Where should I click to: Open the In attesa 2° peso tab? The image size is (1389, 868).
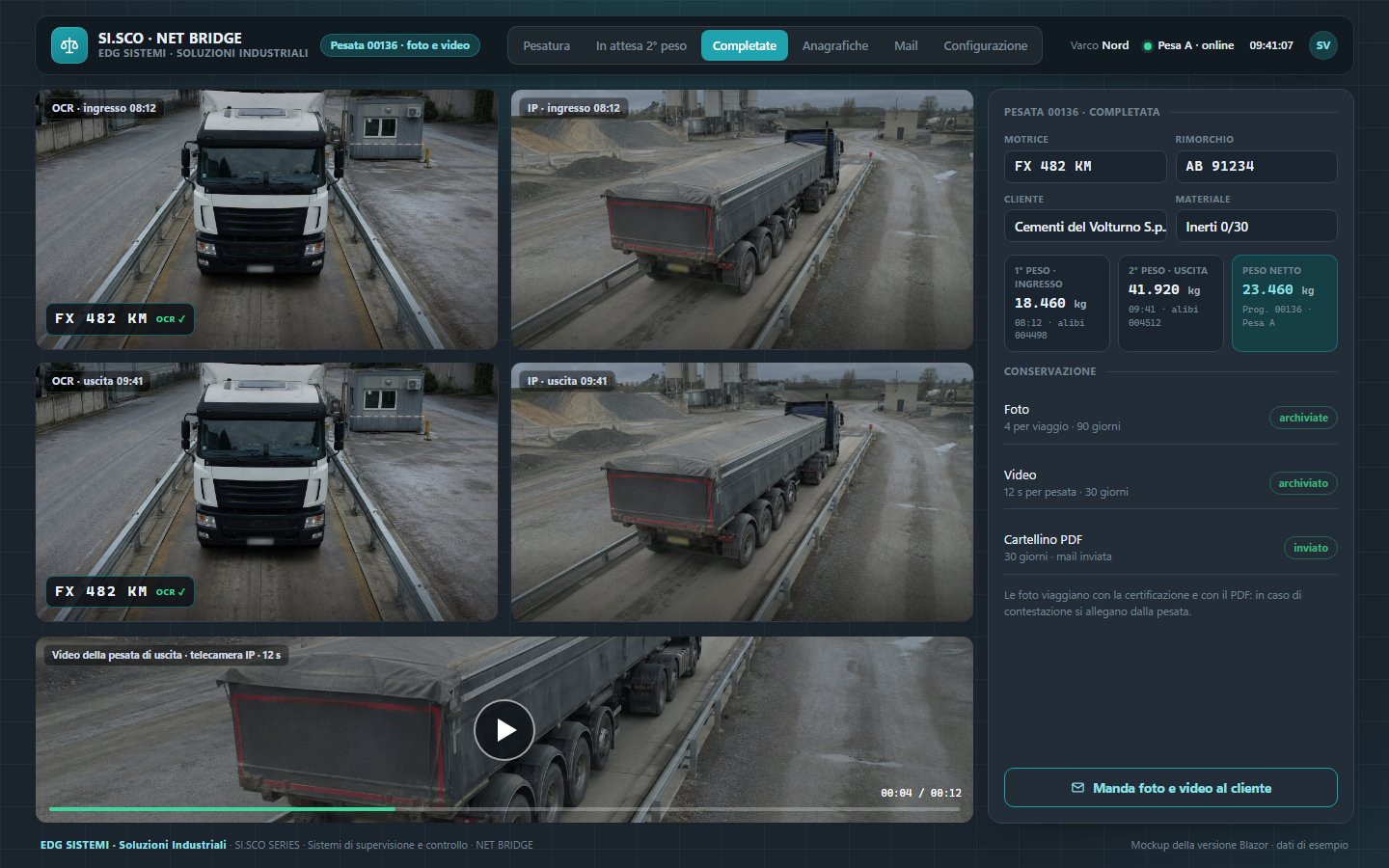click(x=640, y=45)
